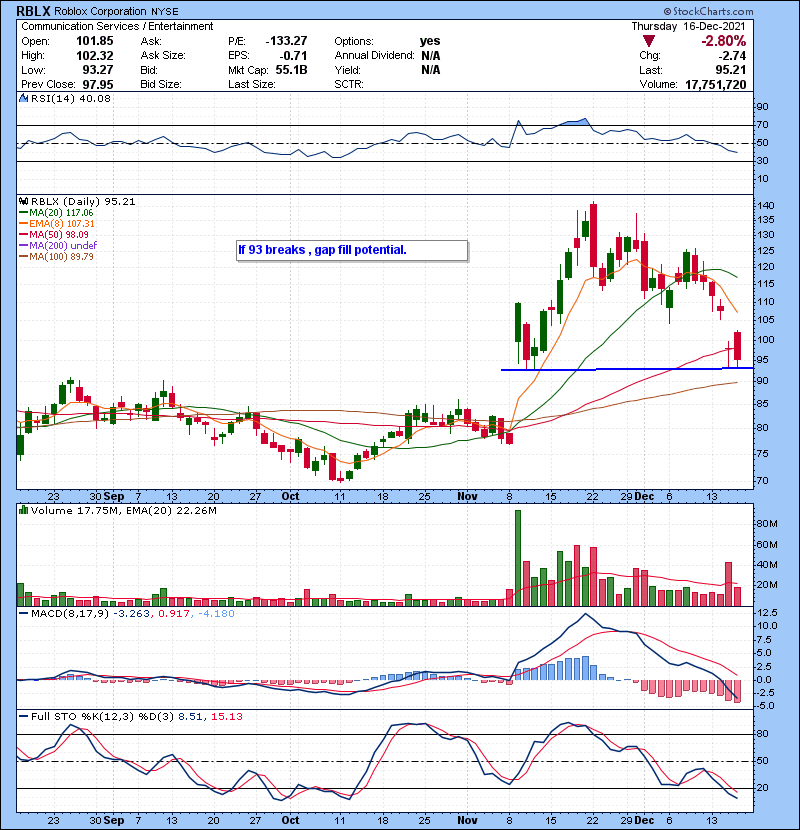Click the blue horizontal support line
800x830 pixels.
(620, 369)
